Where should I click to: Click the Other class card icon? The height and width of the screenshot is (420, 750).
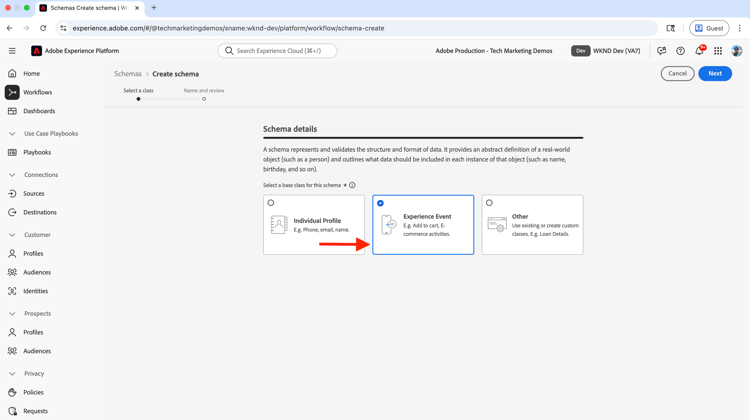[497, 224]
